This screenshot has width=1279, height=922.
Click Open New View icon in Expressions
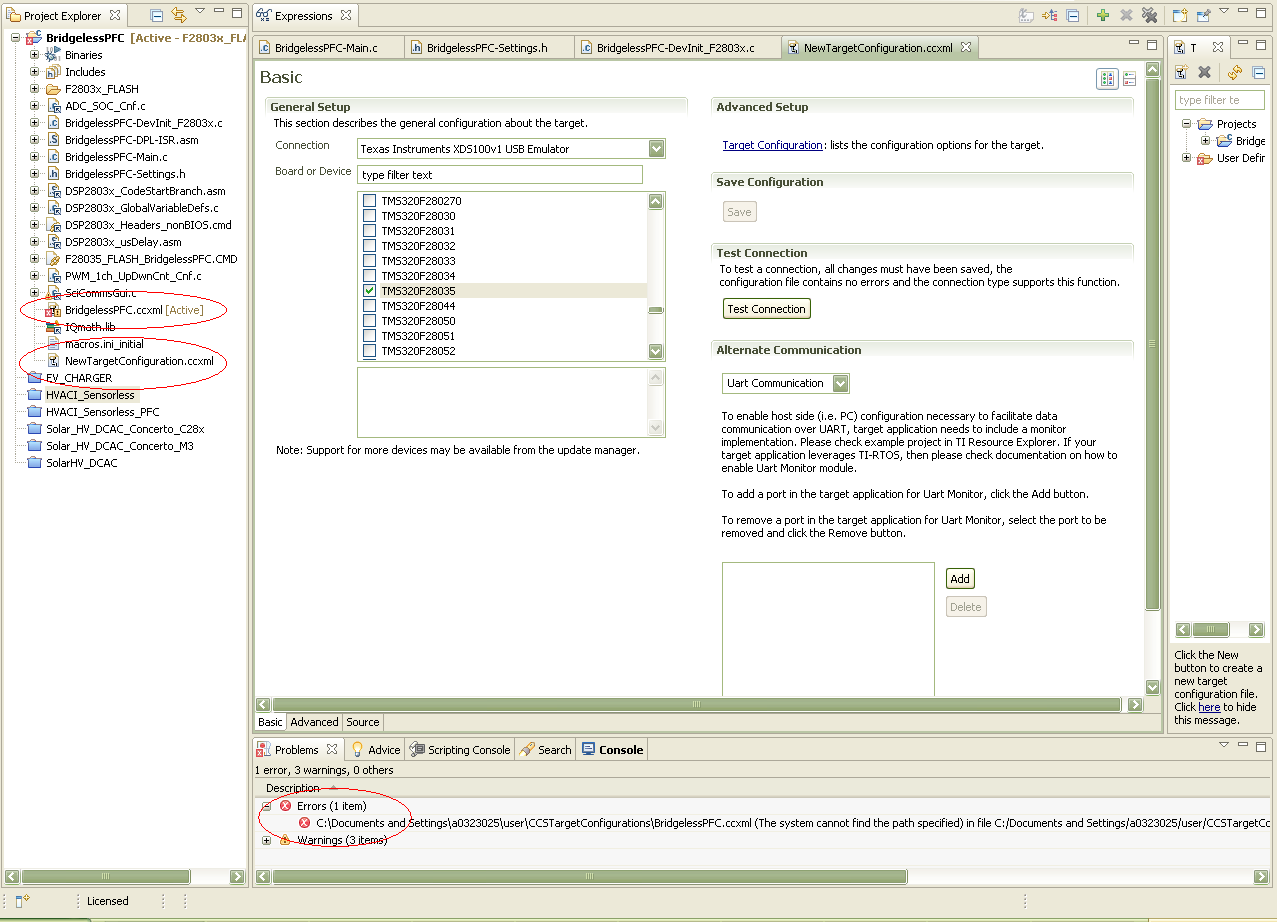point(1180,16)
